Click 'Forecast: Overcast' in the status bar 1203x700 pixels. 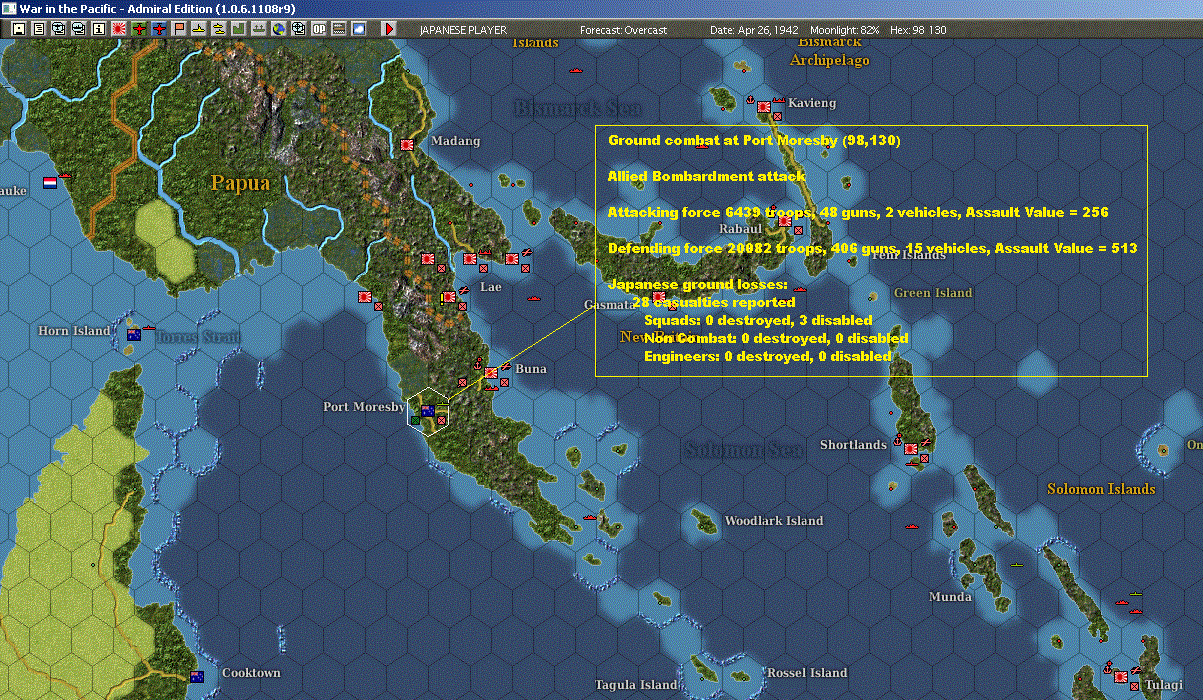(x=623, y=30)
